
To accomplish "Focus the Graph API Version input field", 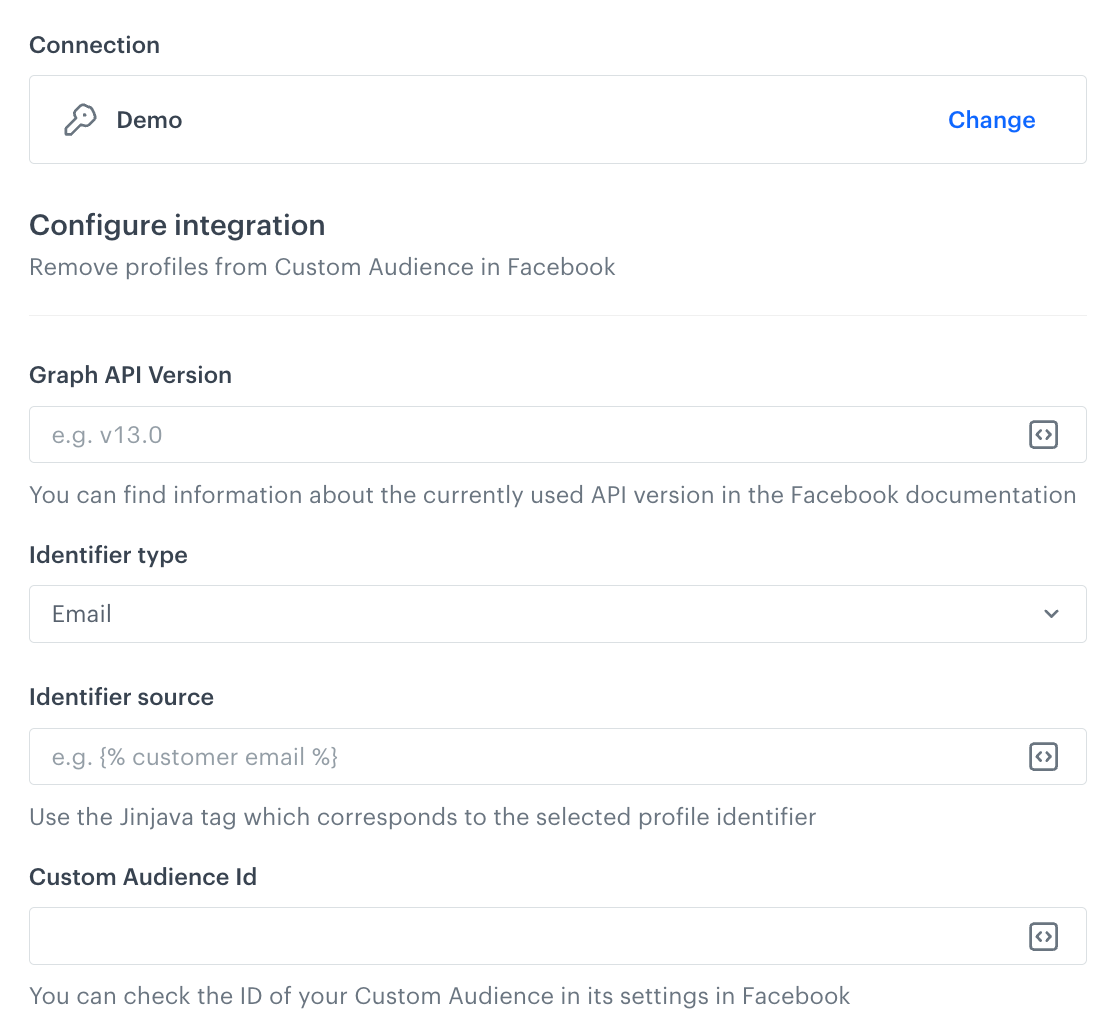I will [400, 434].
